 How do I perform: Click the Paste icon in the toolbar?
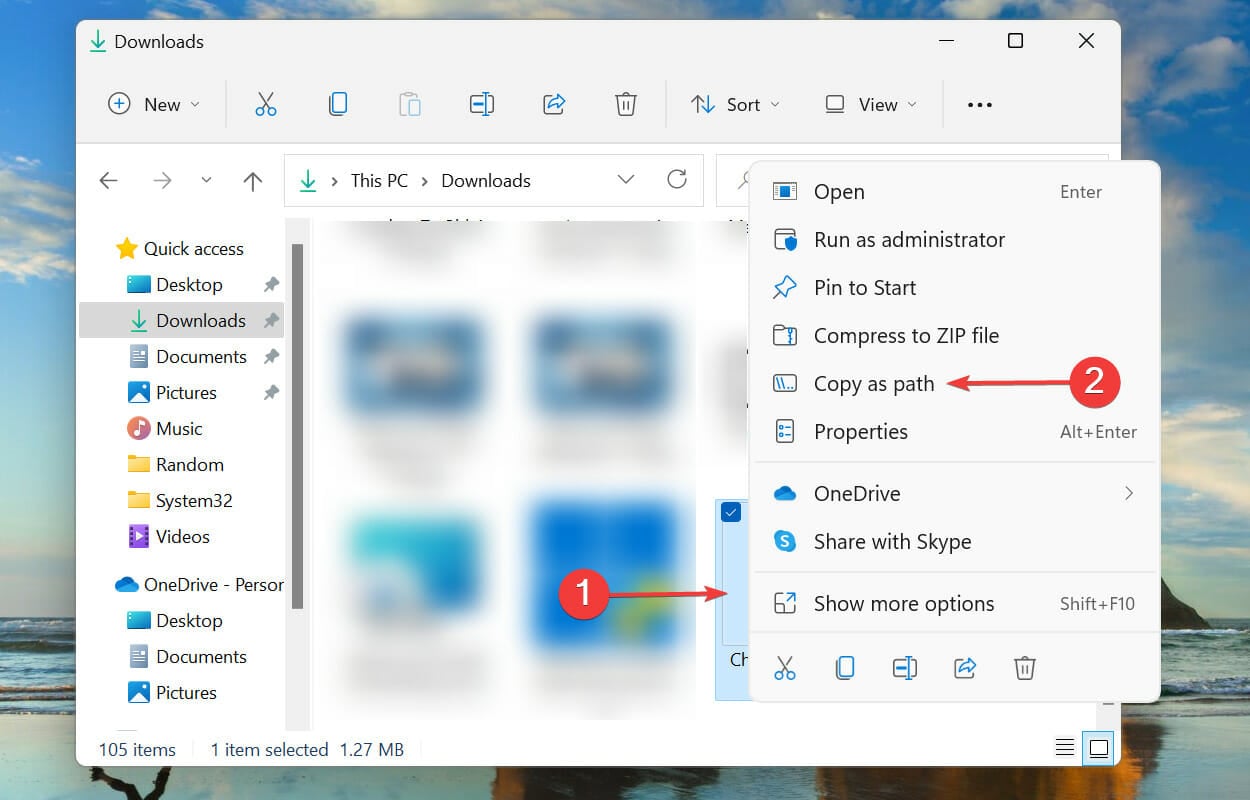(x=409, y=103)
